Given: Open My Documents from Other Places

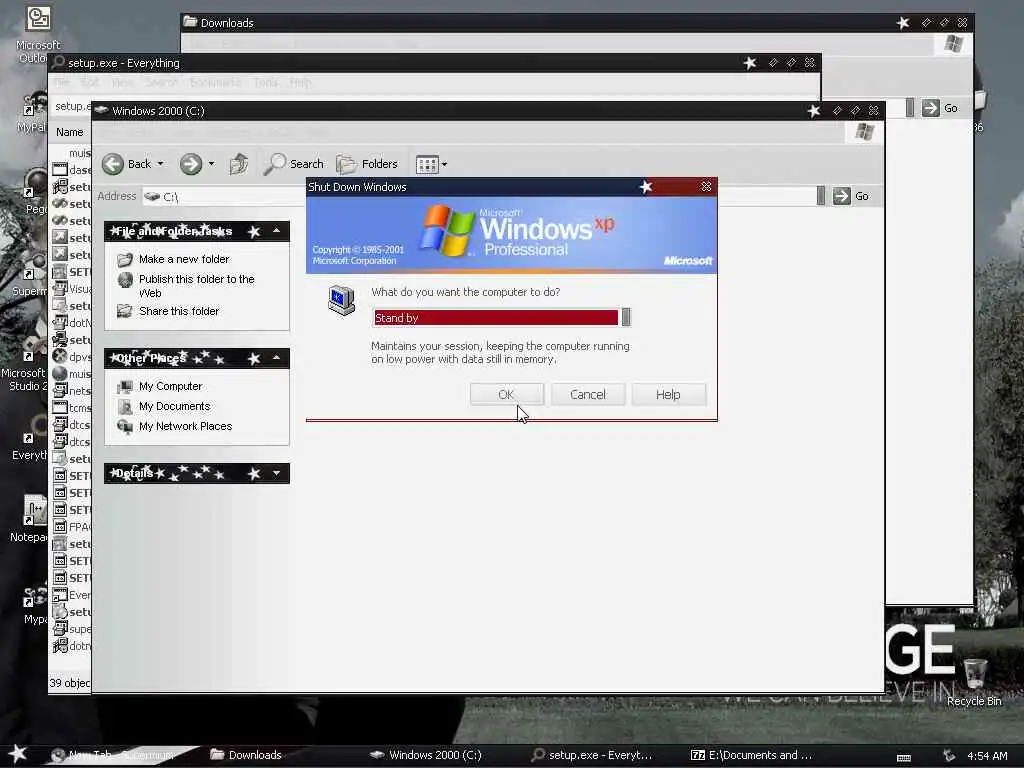Looking at the screenshot, I should click(174, 406).
